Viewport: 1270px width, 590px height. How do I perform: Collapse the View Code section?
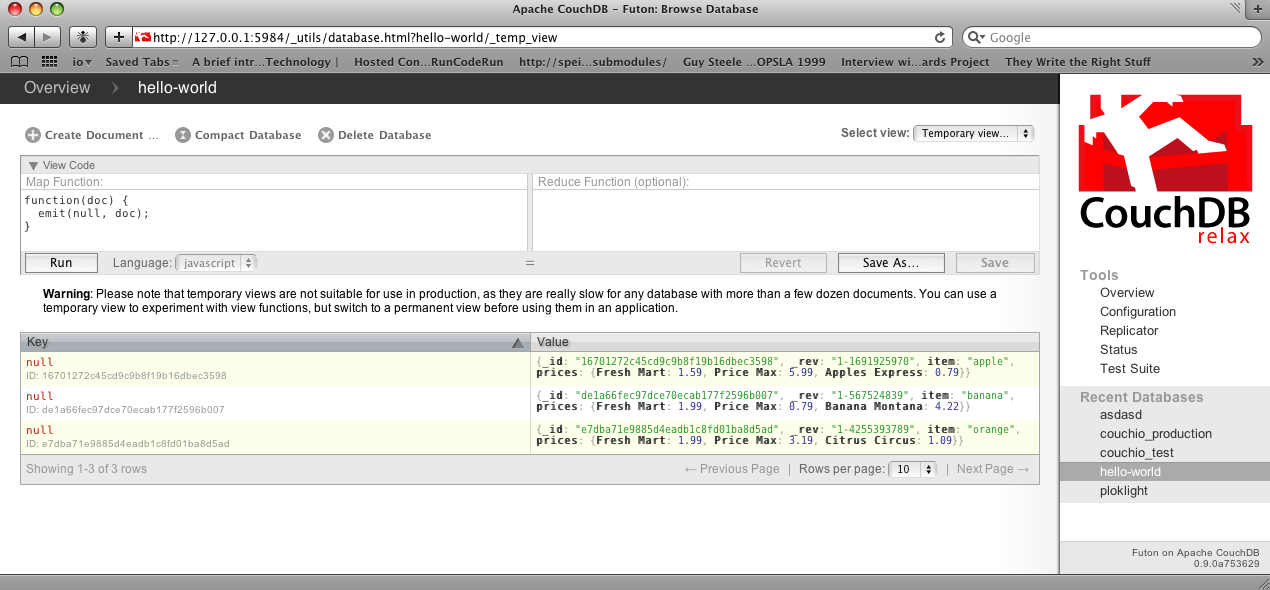(x=34, y=166)
